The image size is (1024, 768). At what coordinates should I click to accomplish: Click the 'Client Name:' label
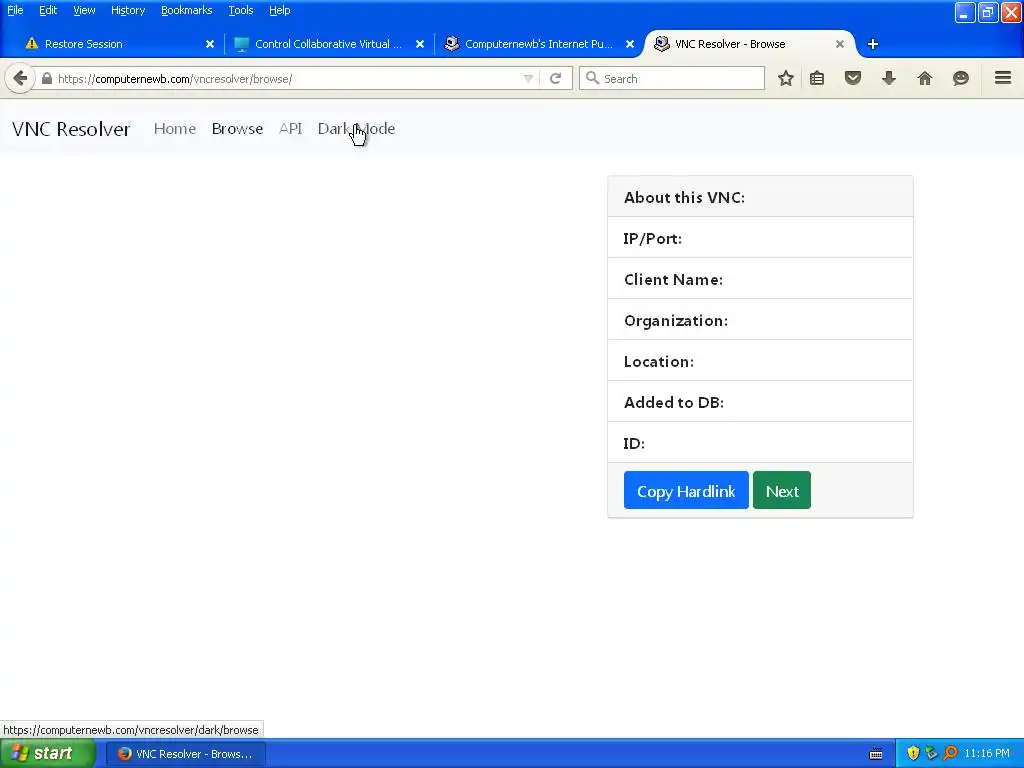673,280
